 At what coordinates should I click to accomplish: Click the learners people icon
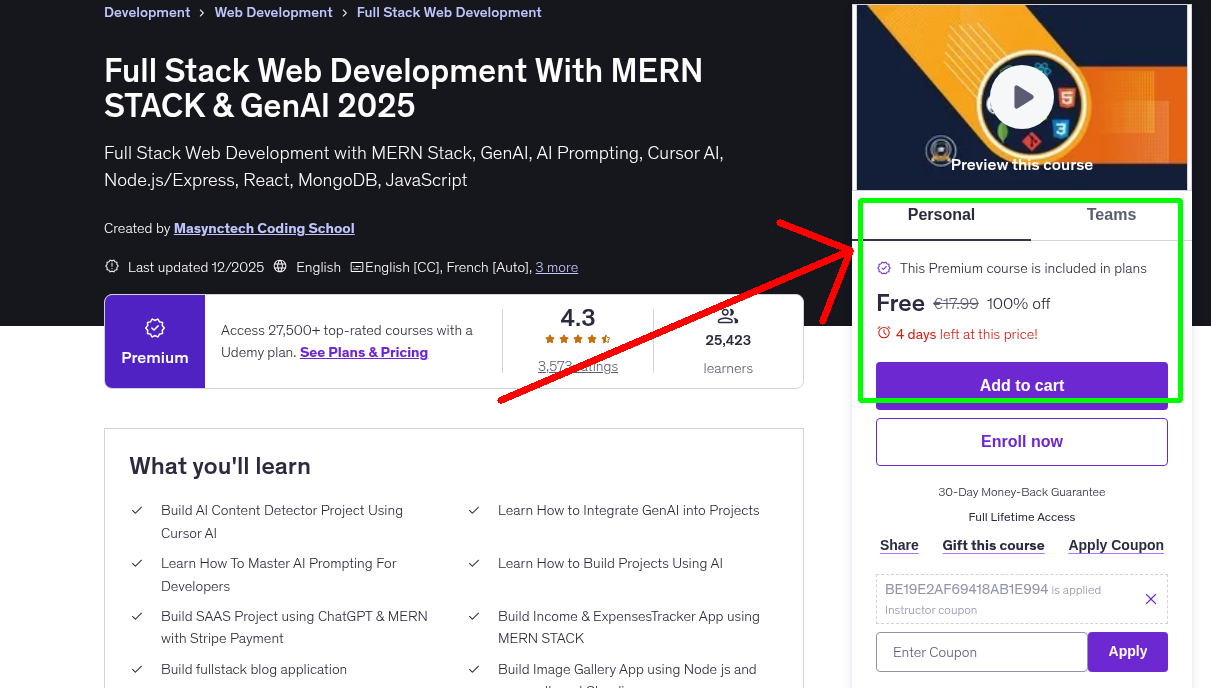click(728, 317)
